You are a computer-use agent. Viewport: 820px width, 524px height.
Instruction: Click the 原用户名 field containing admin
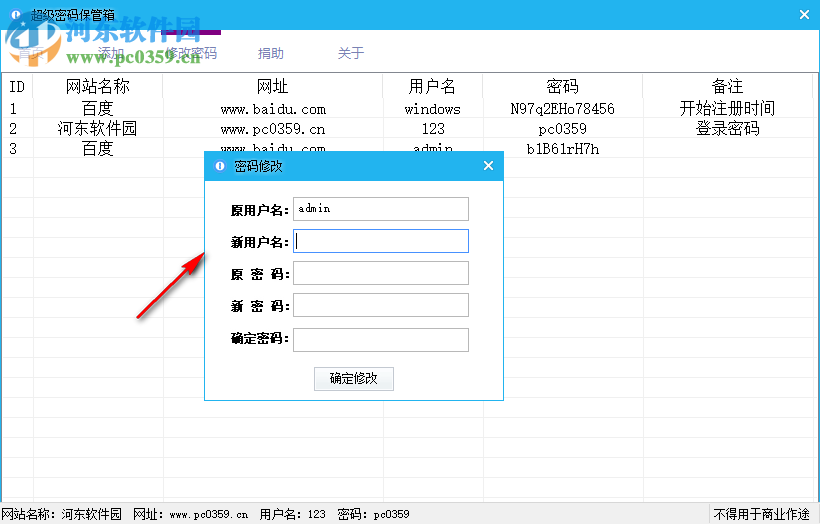[x=381, y=209]
